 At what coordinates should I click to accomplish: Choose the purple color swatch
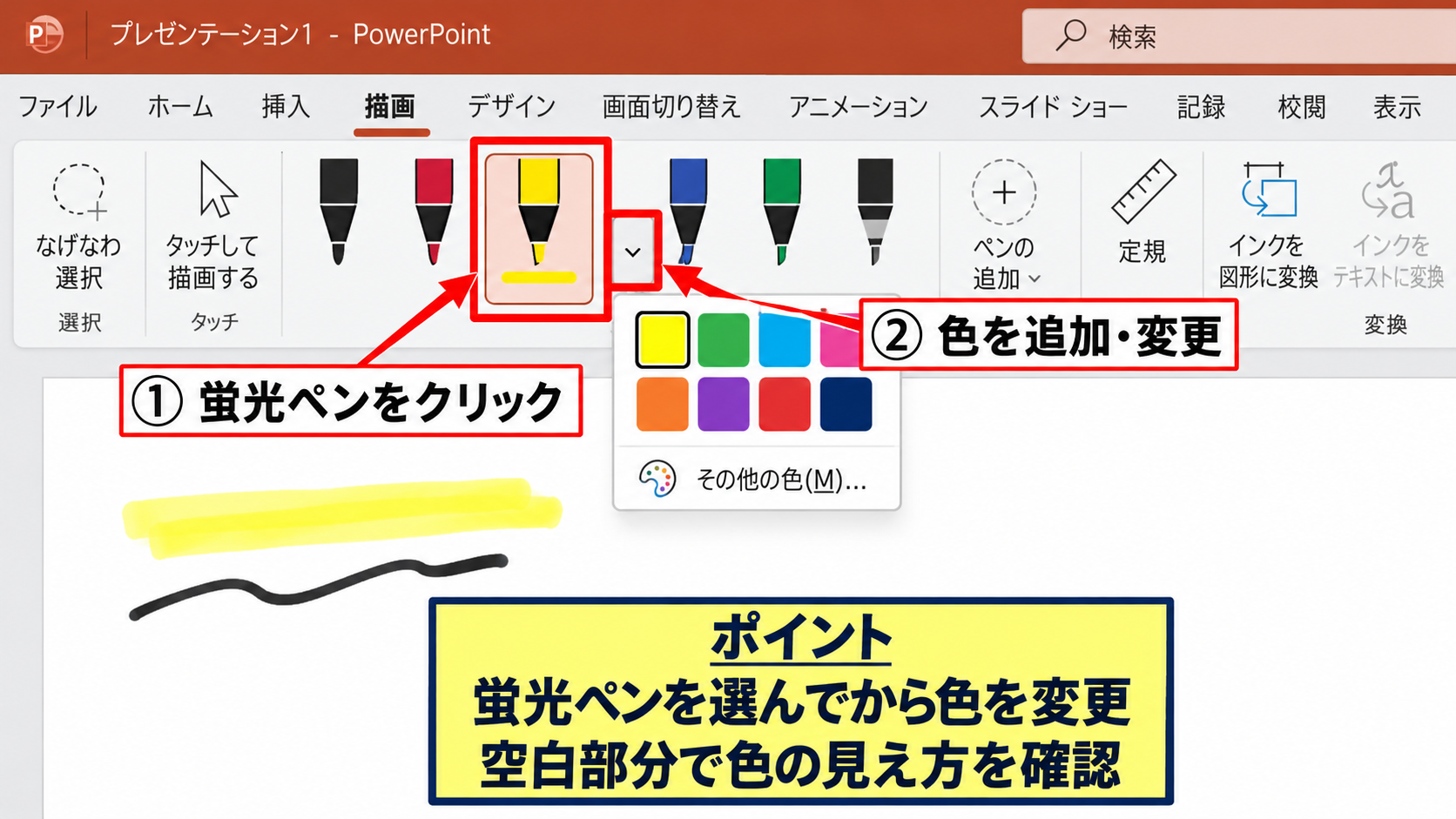724,404
